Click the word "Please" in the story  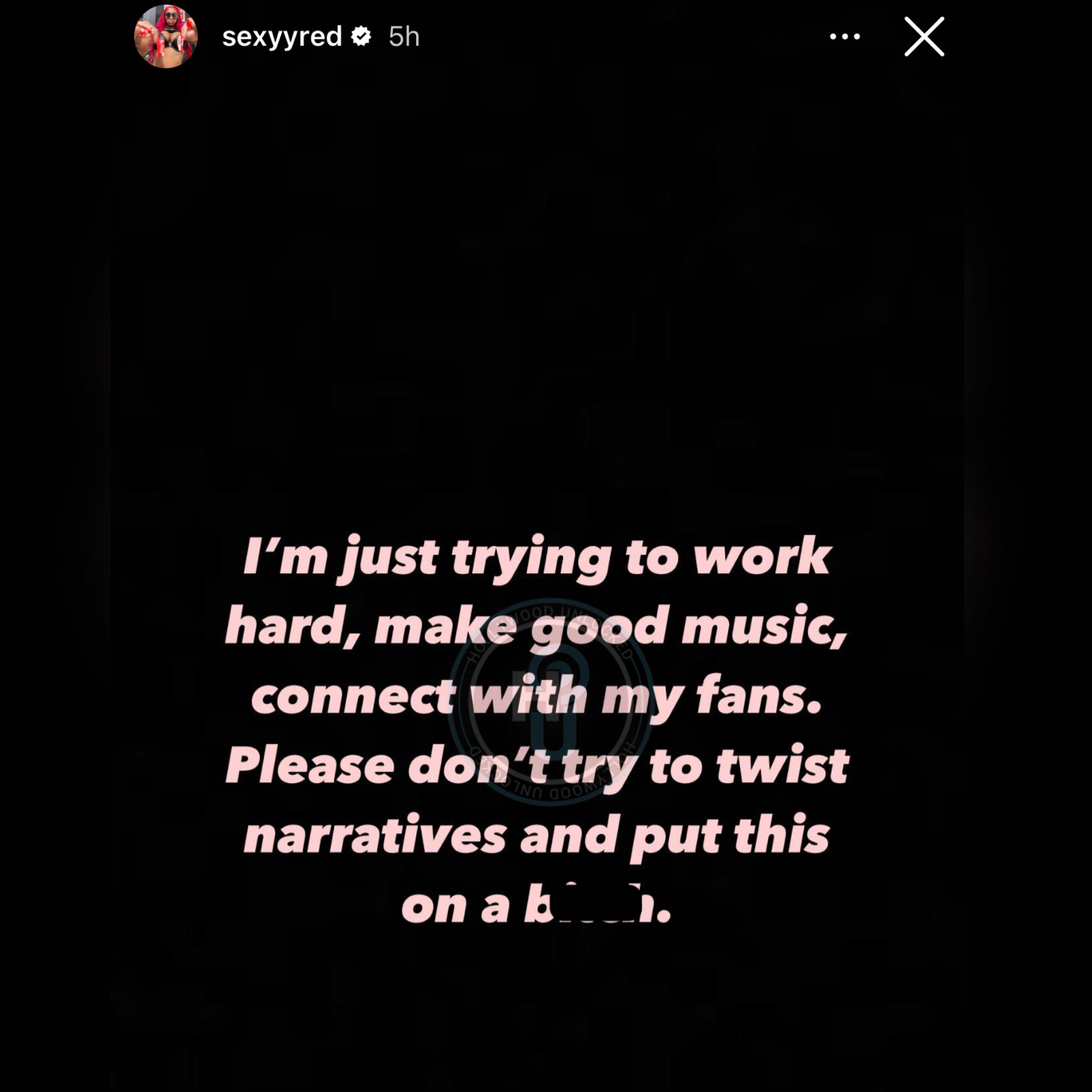point(310,767)
